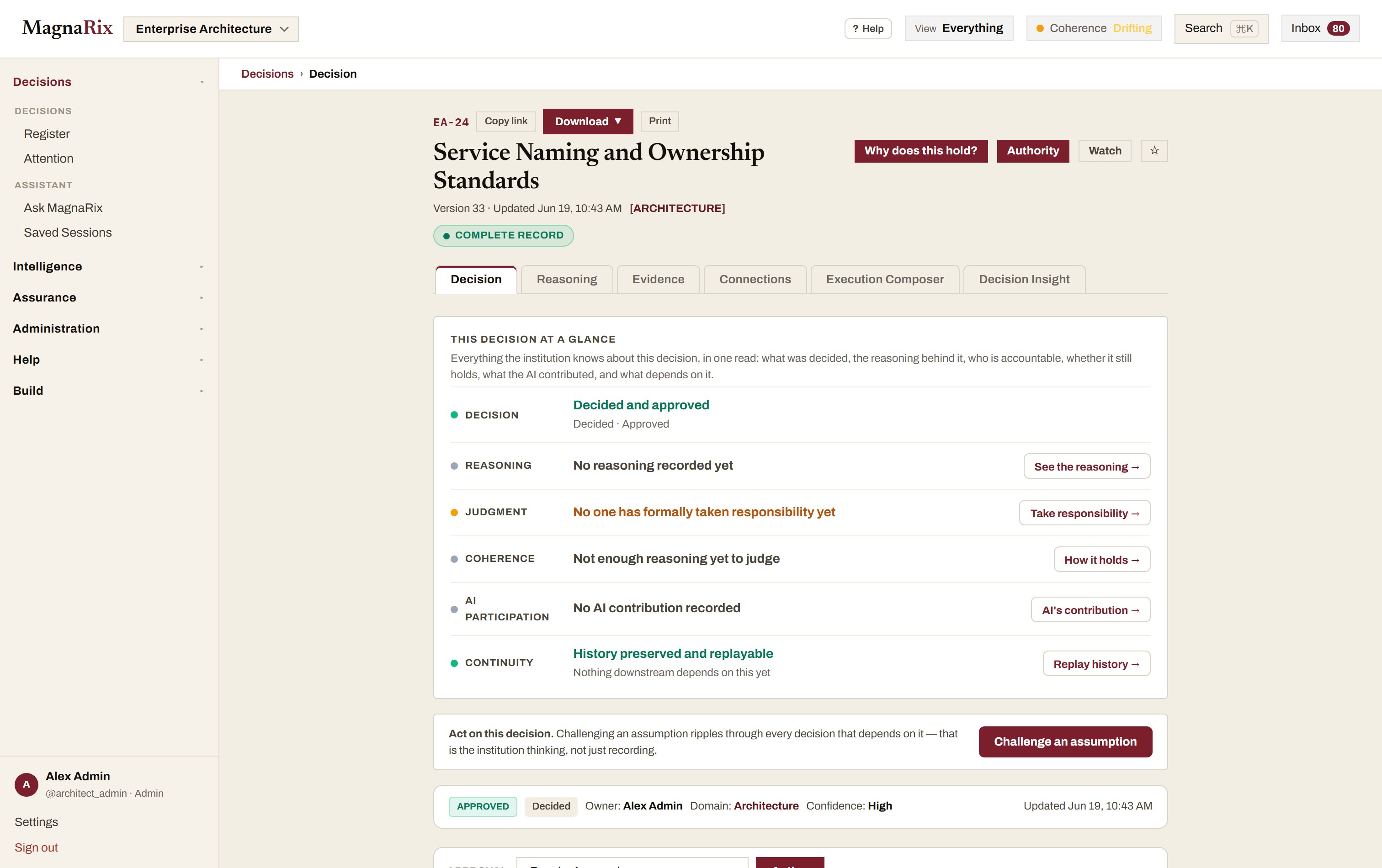Star this decision as favorite
This screenshot has width=1382, height=868.
coord(1153,150)
